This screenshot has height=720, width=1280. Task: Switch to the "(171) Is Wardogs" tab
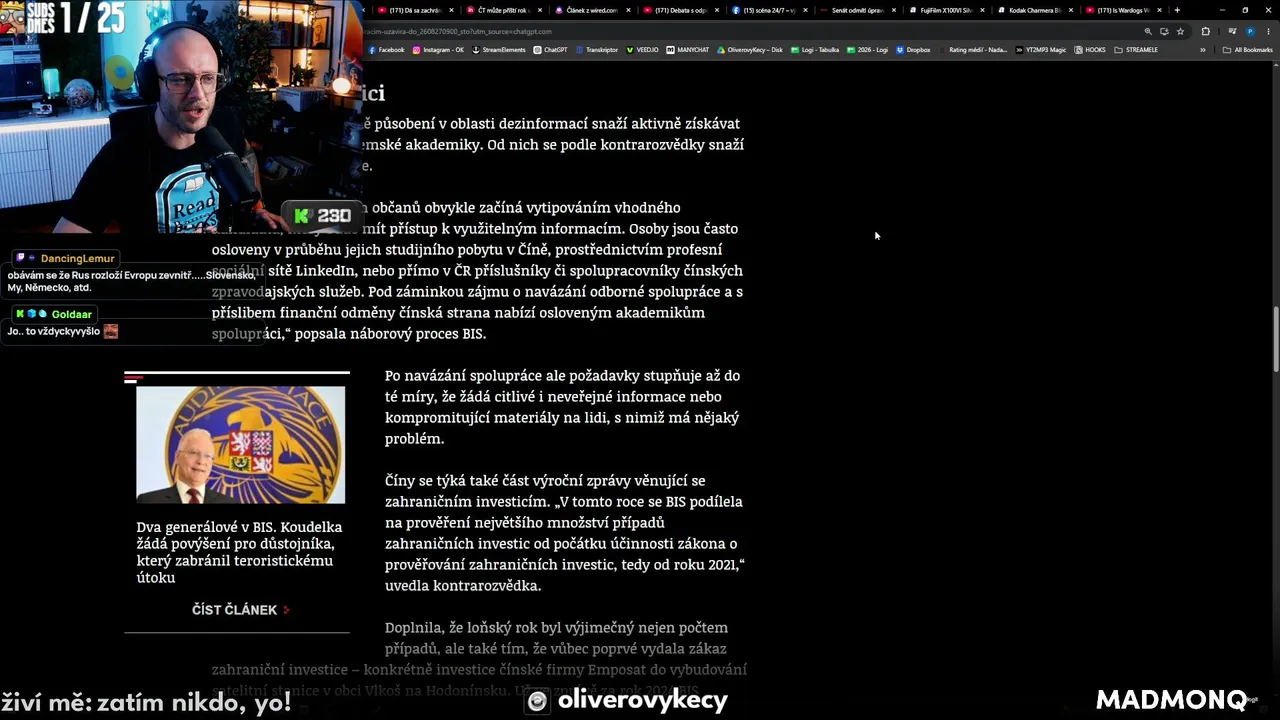point(1119,10)
